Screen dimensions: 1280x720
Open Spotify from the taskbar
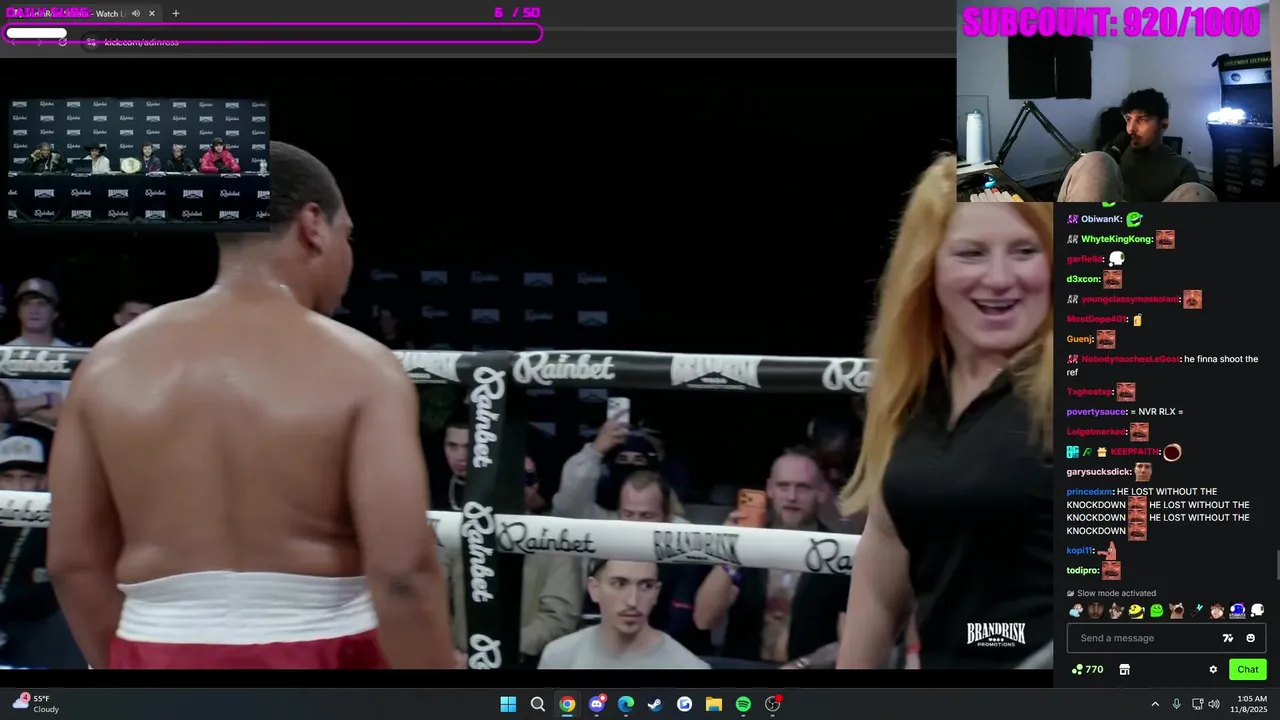(x=743, y=704)
